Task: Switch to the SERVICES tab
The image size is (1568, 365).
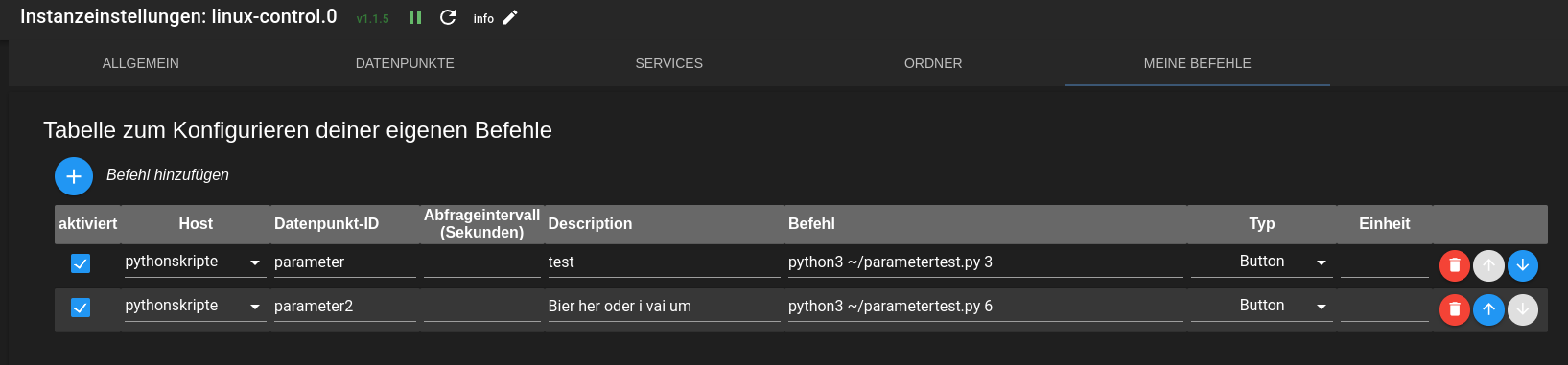Action: tap(669, 63)
